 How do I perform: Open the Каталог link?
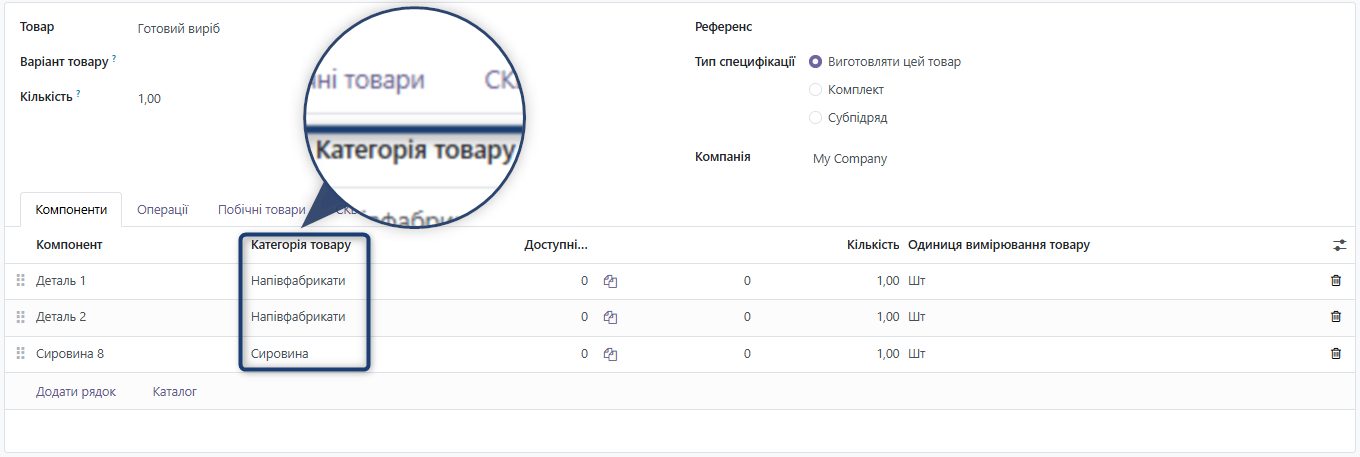175,392
